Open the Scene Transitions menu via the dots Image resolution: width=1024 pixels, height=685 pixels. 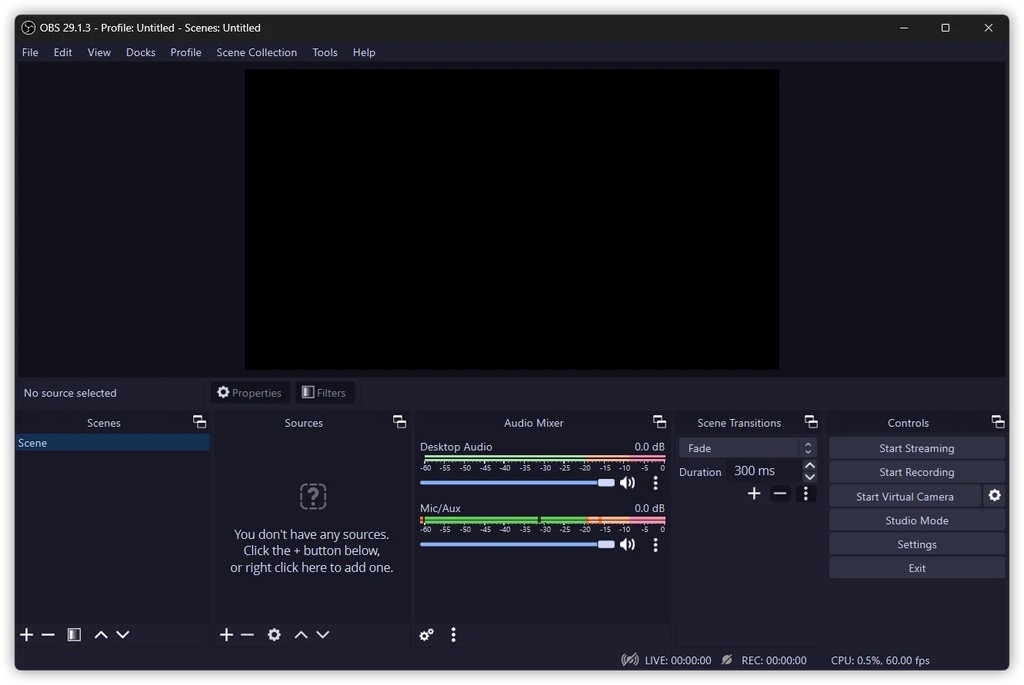[806, 493]
